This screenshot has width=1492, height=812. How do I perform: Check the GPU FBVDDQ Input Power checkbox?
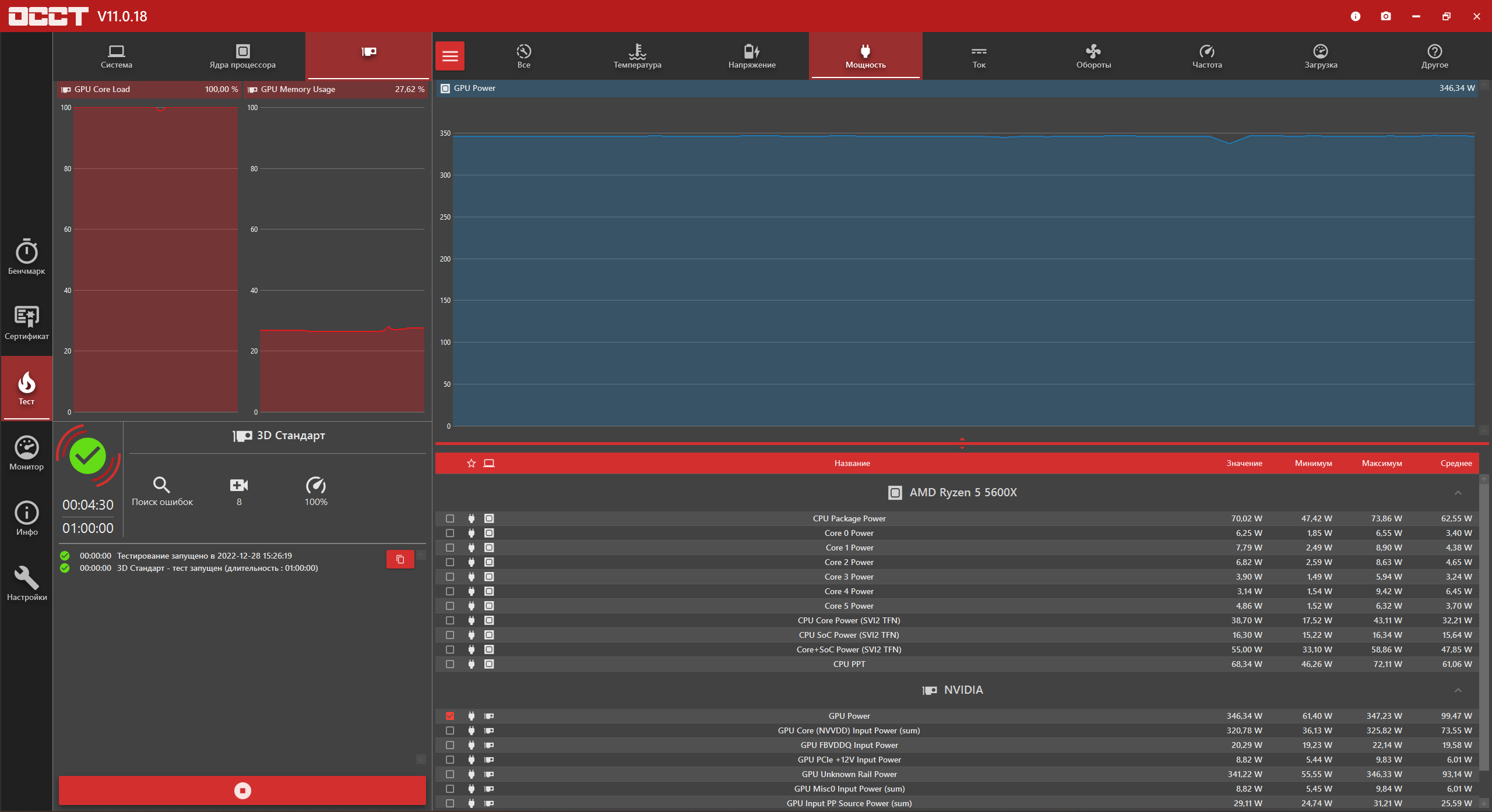point(449,745)
